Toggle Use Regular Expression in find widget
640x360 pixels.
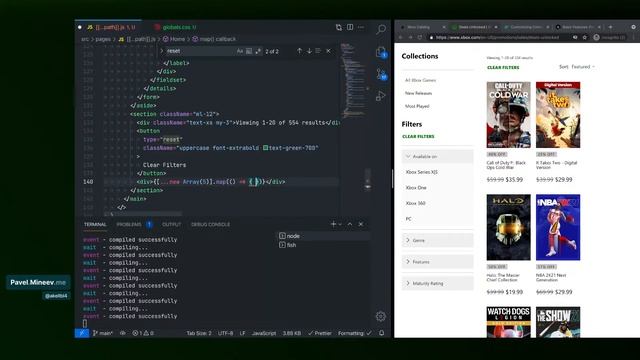click(258, 51)
